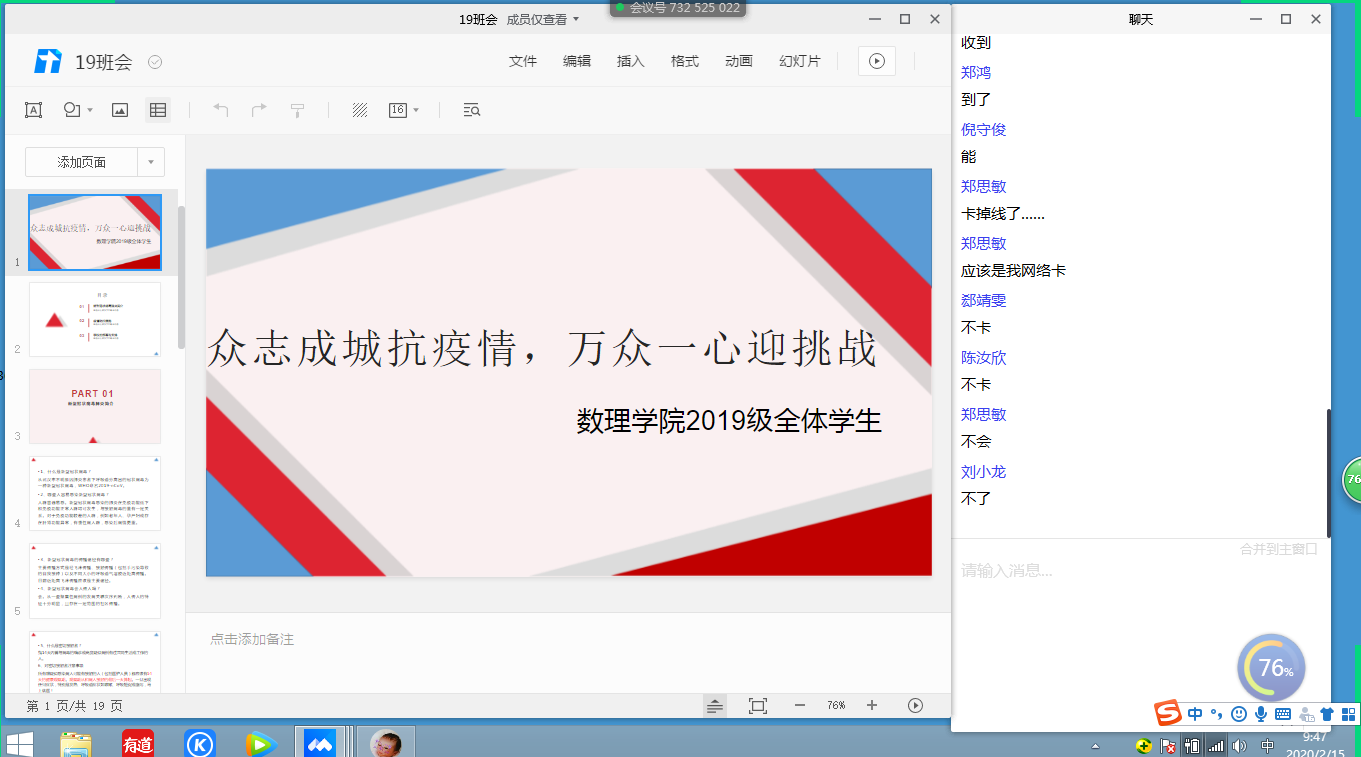This screenshot has width=1361, height=757.
Task: Expand the 成员仅查看 permission dropdown
Action: tap(576, 19)
